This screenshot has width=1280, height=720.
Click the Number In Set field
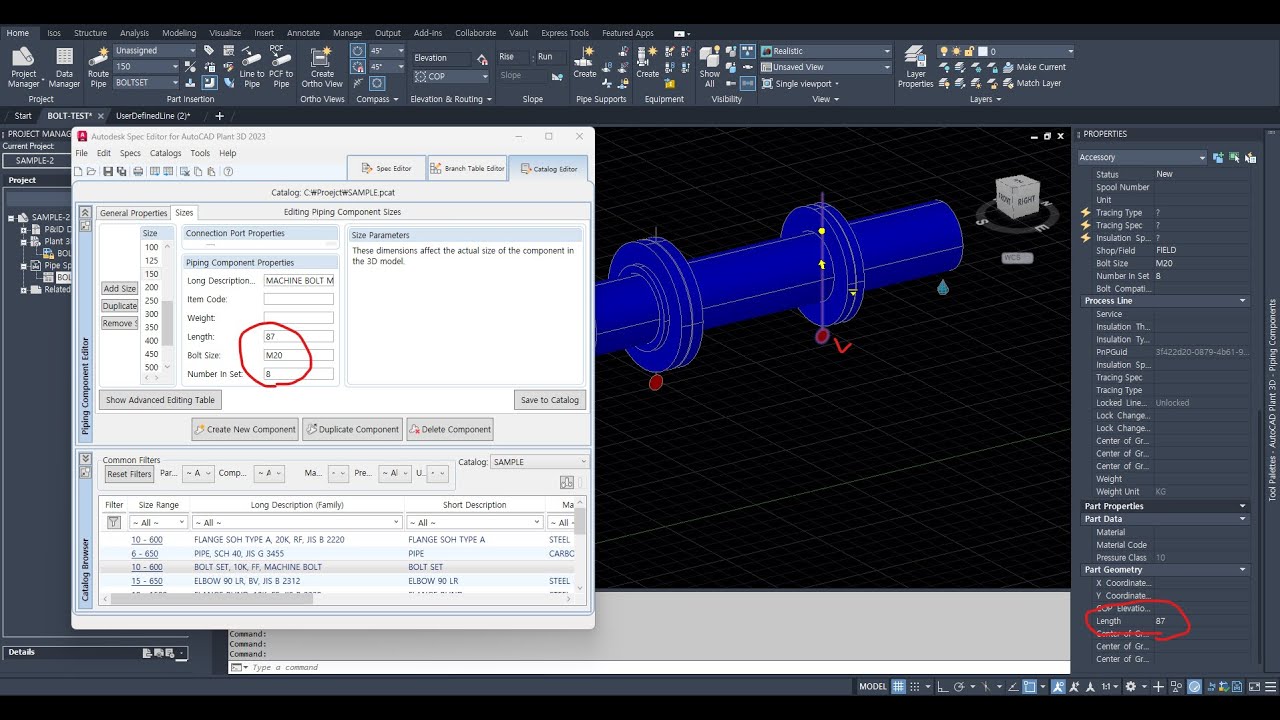298,374
